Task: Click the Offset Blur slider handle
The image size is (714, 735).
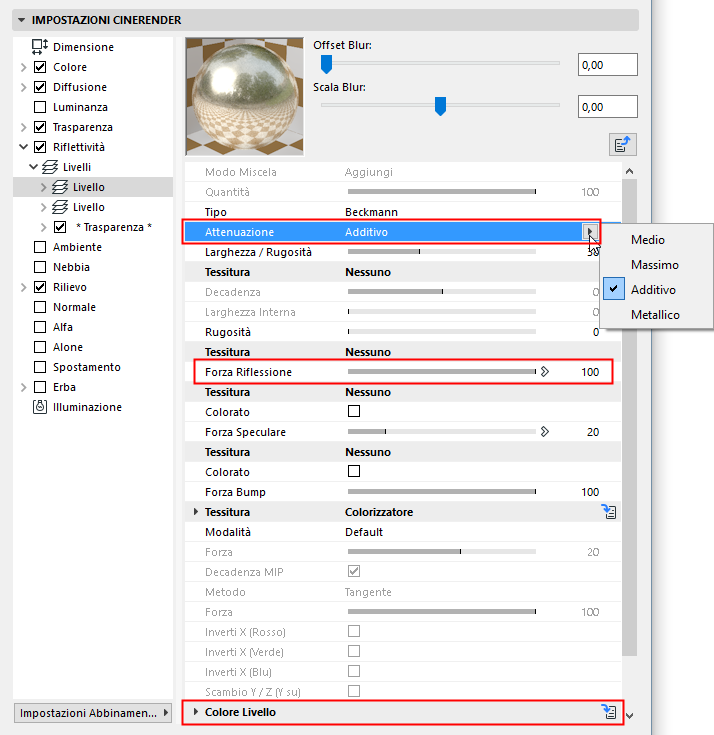Action: click(326, 64)
